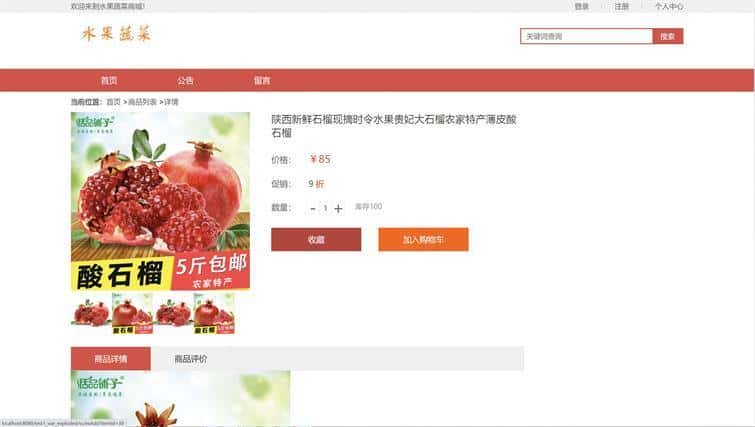Click the 登录 login link at top
The image size is (755, 427).
(582, 6)
